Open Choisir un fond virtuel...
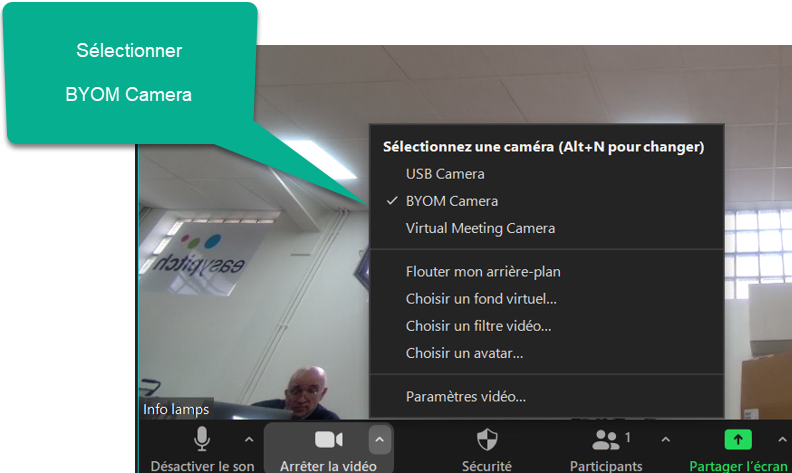 (x=481, y=298)
